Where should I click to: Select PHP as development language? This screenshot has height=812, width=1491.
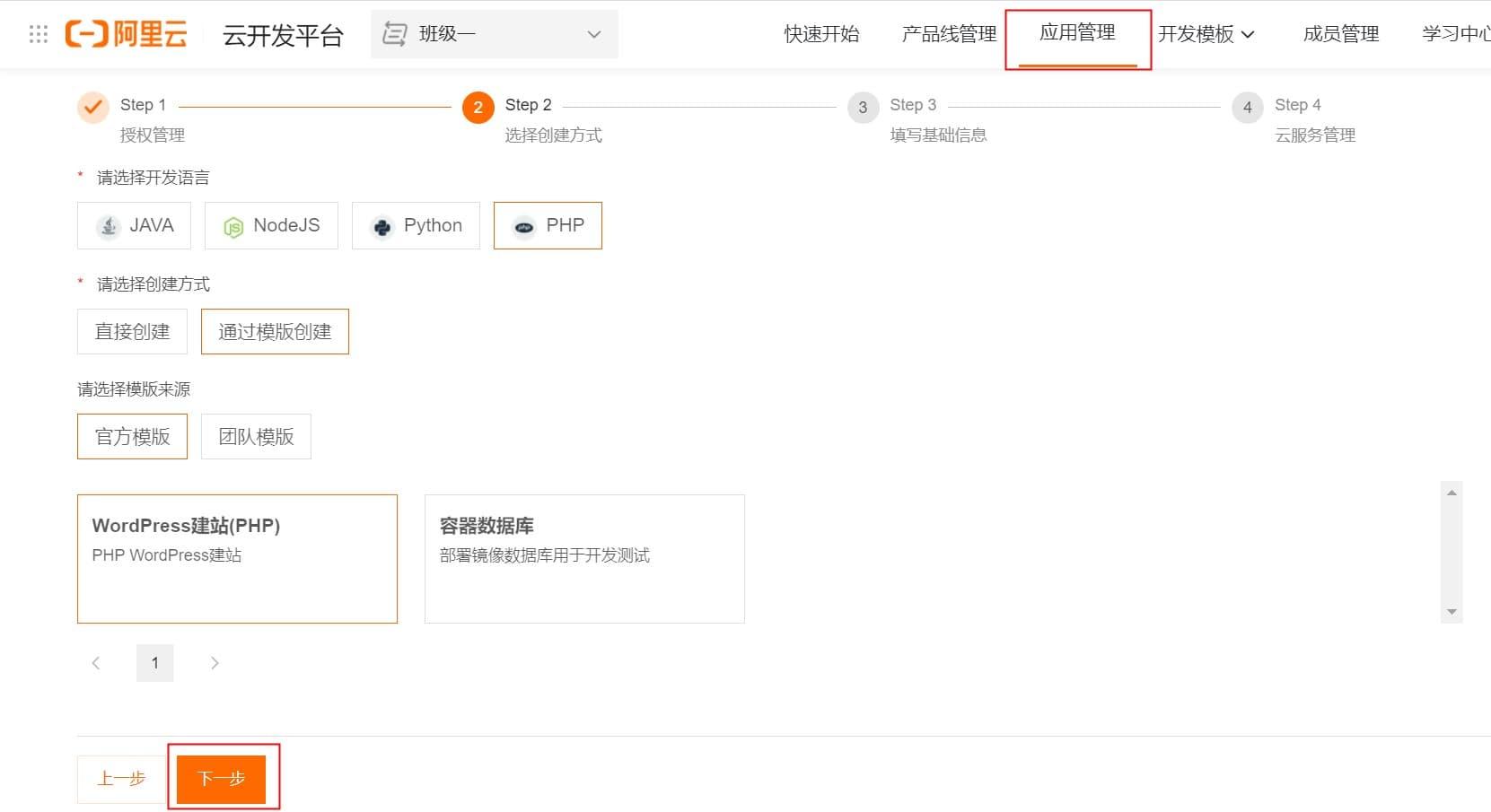(x=548, y=225)
